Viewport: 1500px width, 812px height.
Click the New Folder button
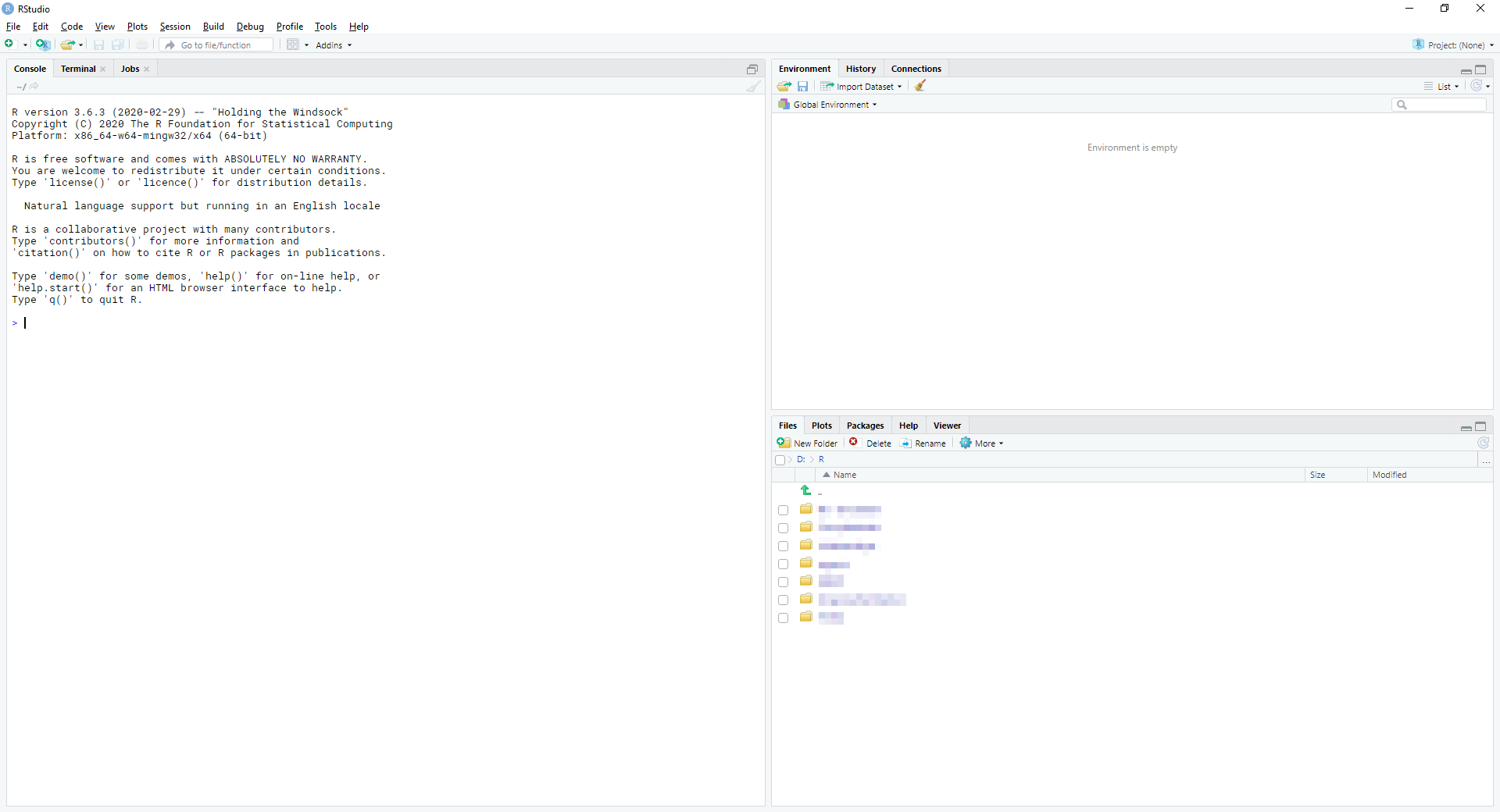(x=808, y=443)
